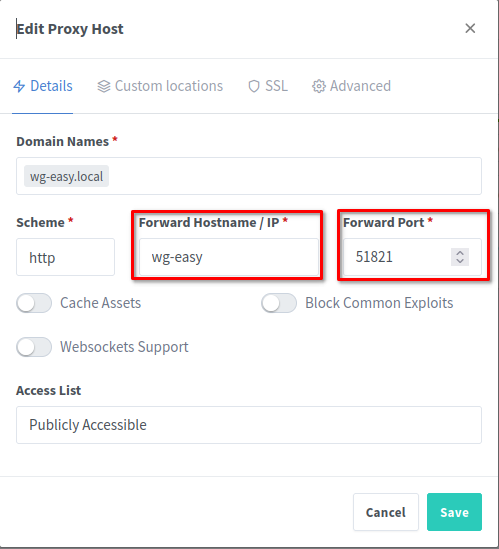Click the shield SSL icon
The image size is (499, 549).
(254, 86)
